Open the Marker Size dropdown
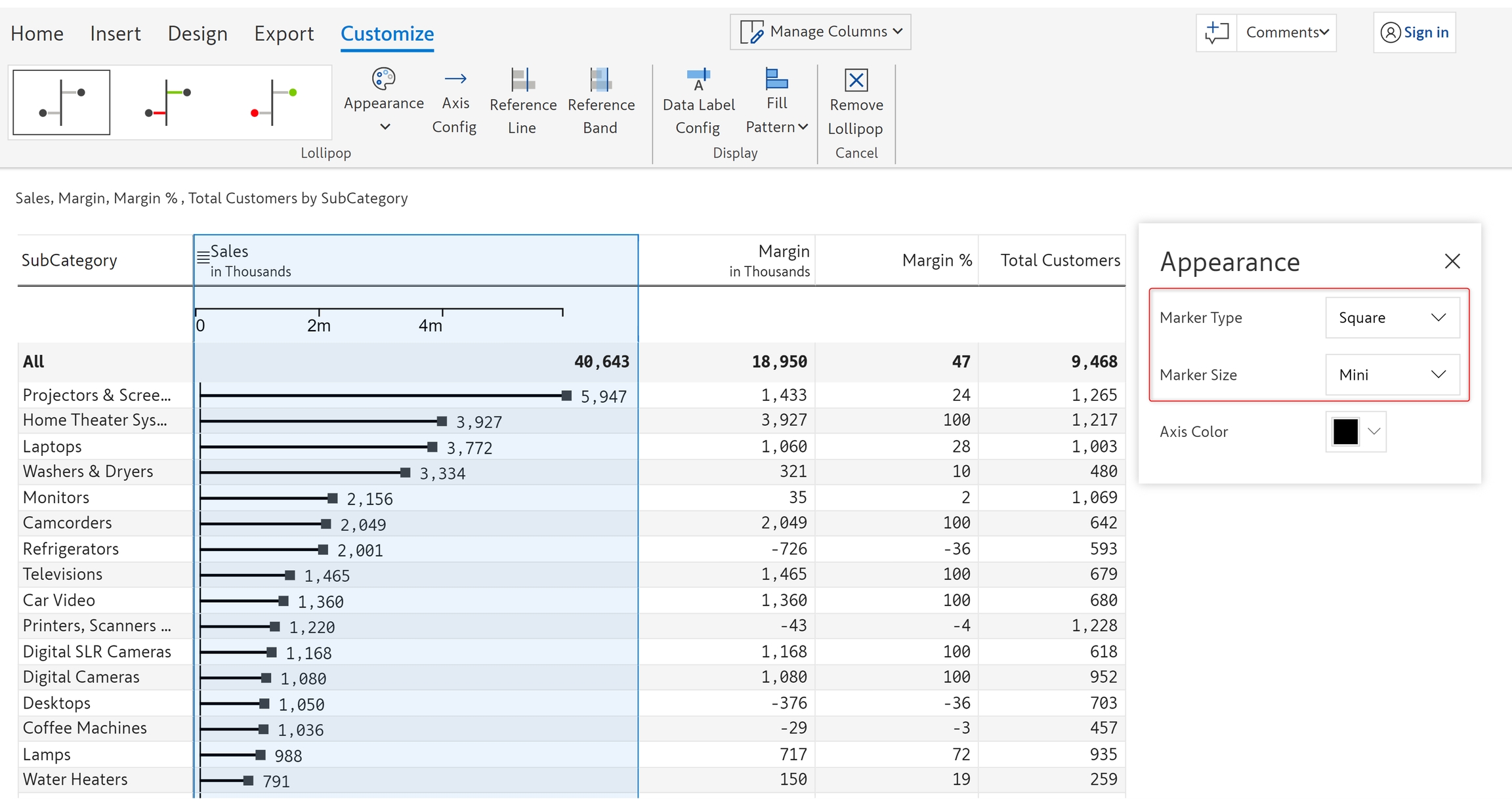 click(x=1392, y=375)
